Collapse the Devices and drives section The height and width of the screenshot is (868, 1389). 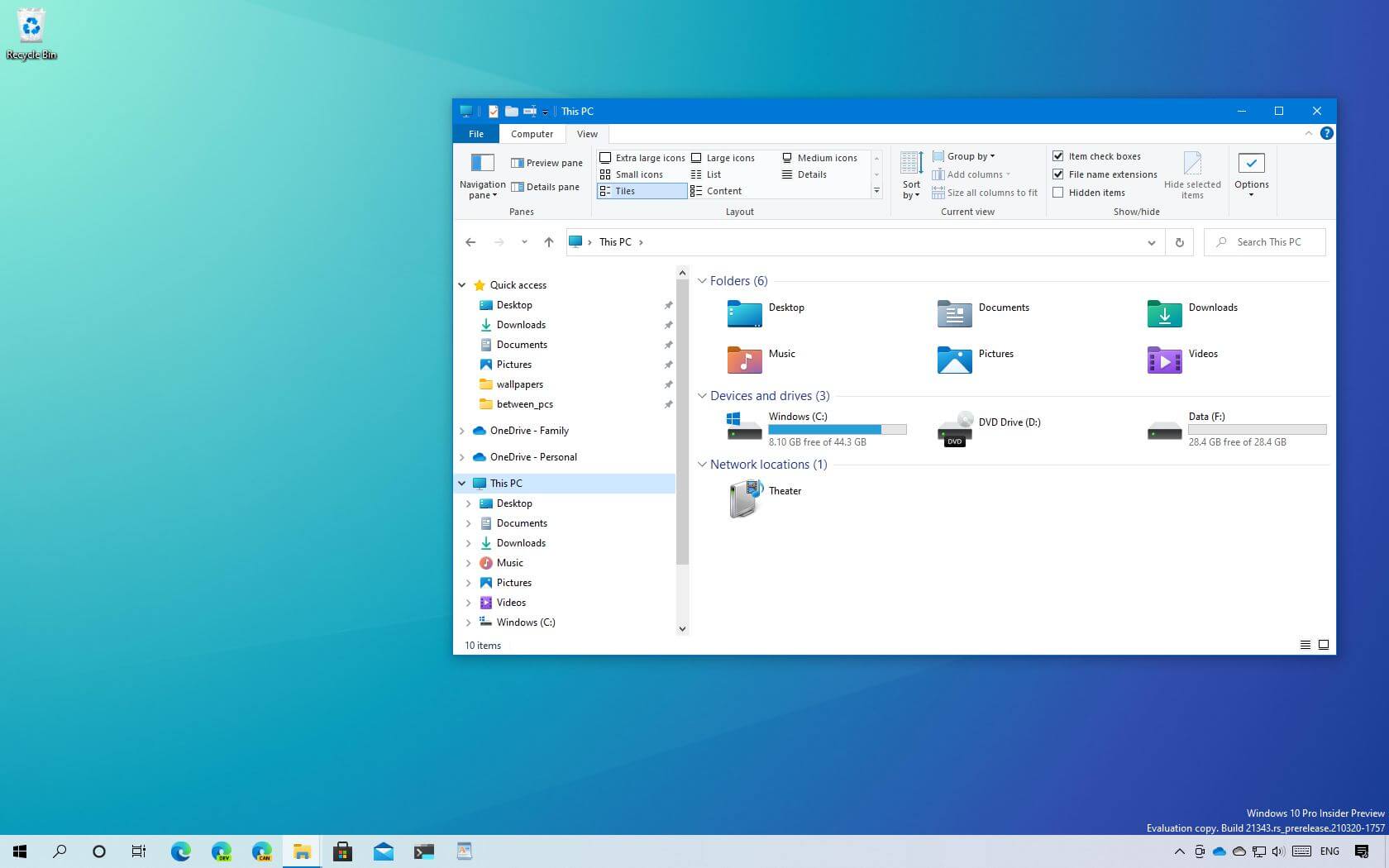click(702, 395)
